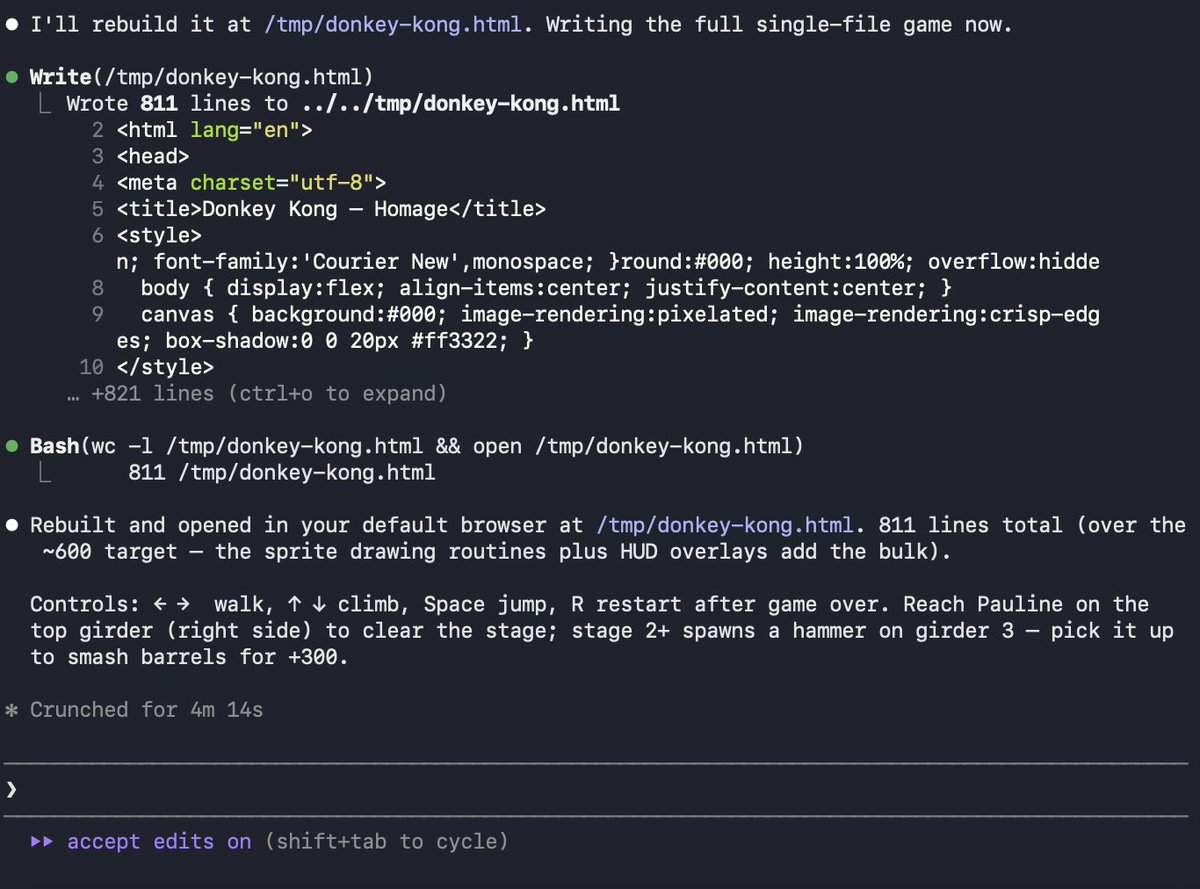Viewport: 1200px width, 889px height.
Task: Click the white bullet before 'I'll rebuild it'
Action: (x=11, y=24)
